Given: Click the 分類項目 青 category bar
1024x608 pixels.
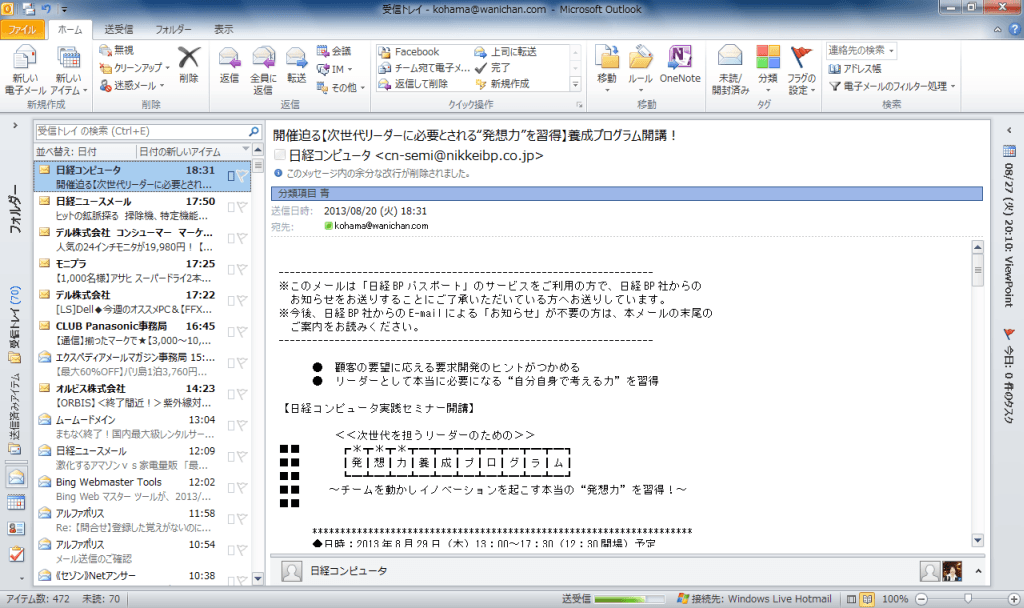Looking at the screenshot, I should pyautogui.click(x=627, y=193).
